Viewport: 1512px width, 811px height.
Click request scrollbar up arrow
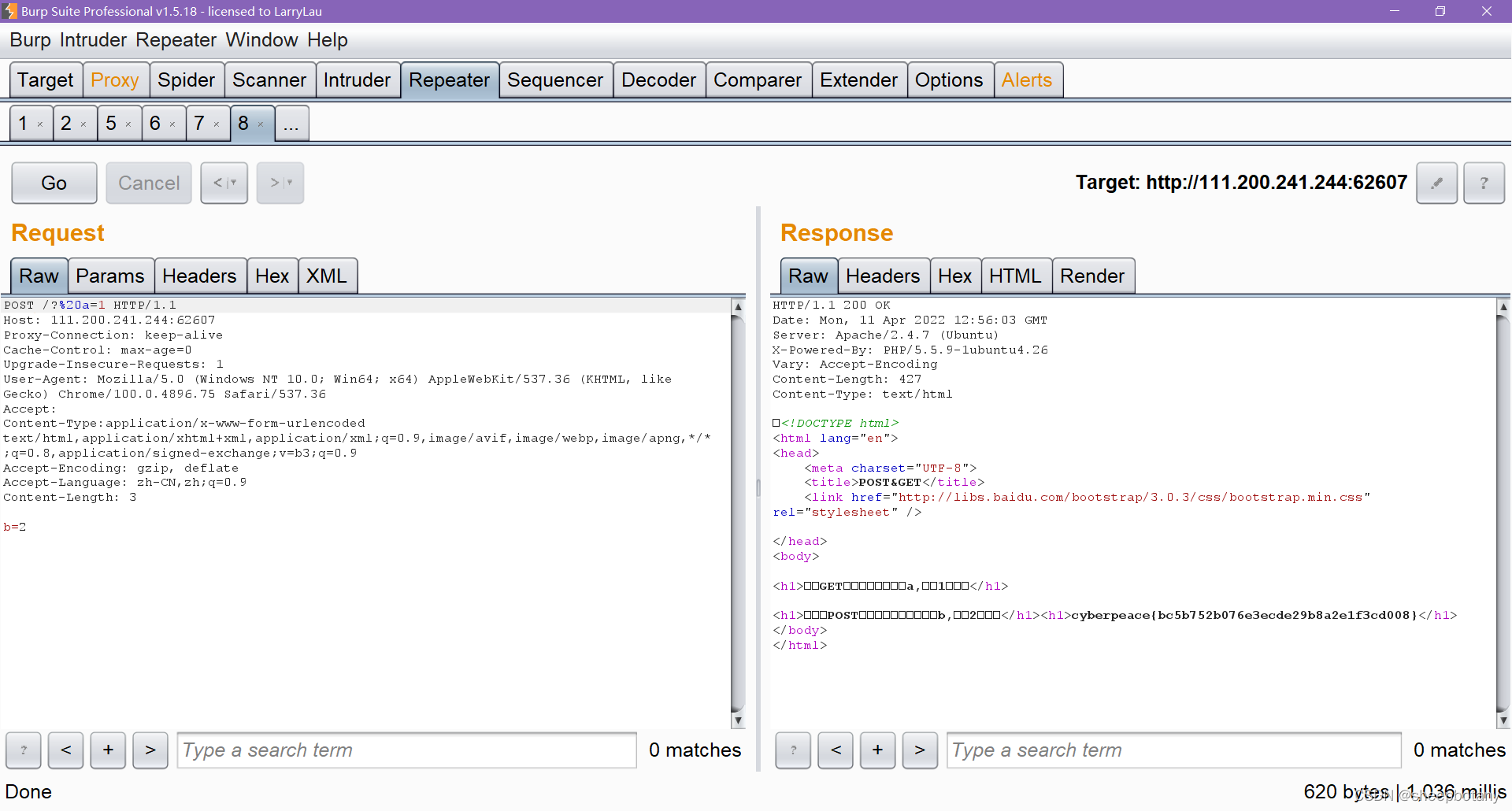coord(738,306)
